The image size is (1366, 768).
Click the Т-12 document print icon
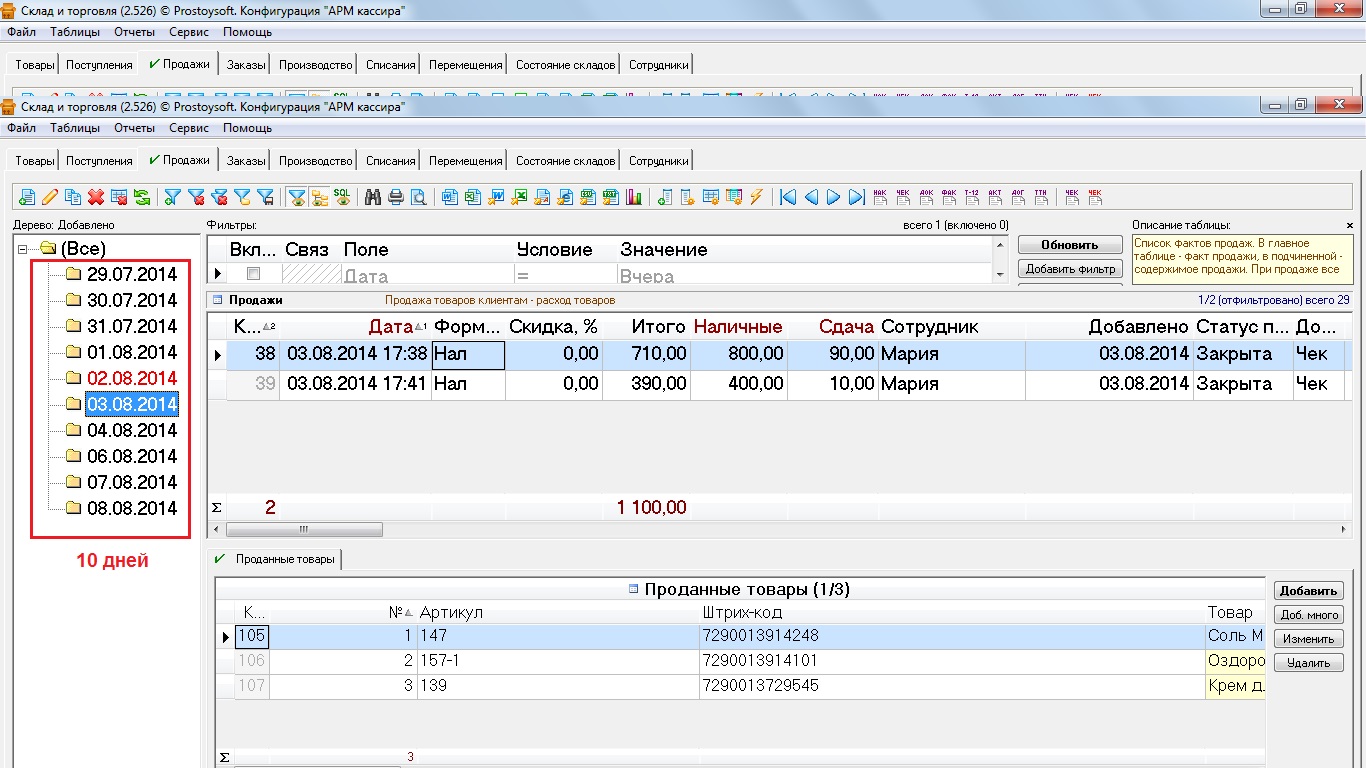pyautogui.click(x=971, y=197)
